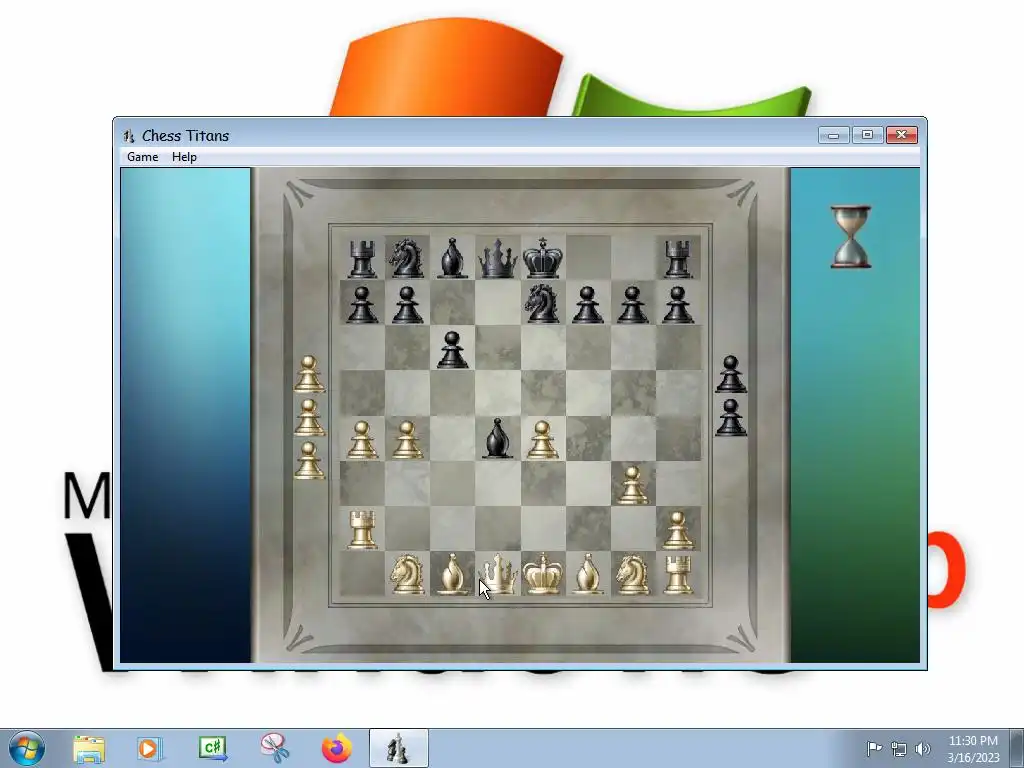
Task: Select the black rook on a8, top-left corner
Action: pos(362,259)
